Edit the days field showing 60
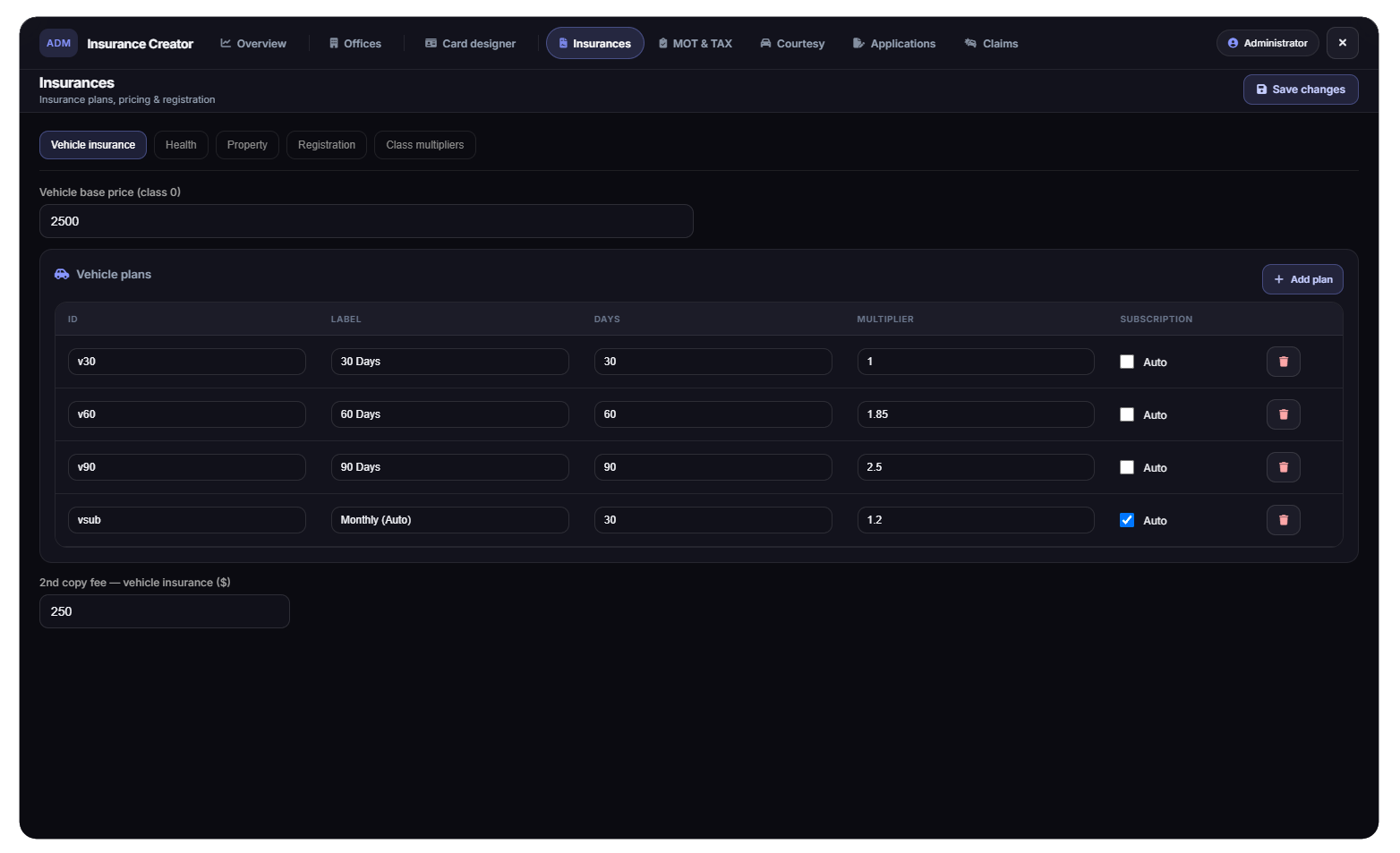The height and width of the screenshot is (853, 1400). tap(713, 414)
